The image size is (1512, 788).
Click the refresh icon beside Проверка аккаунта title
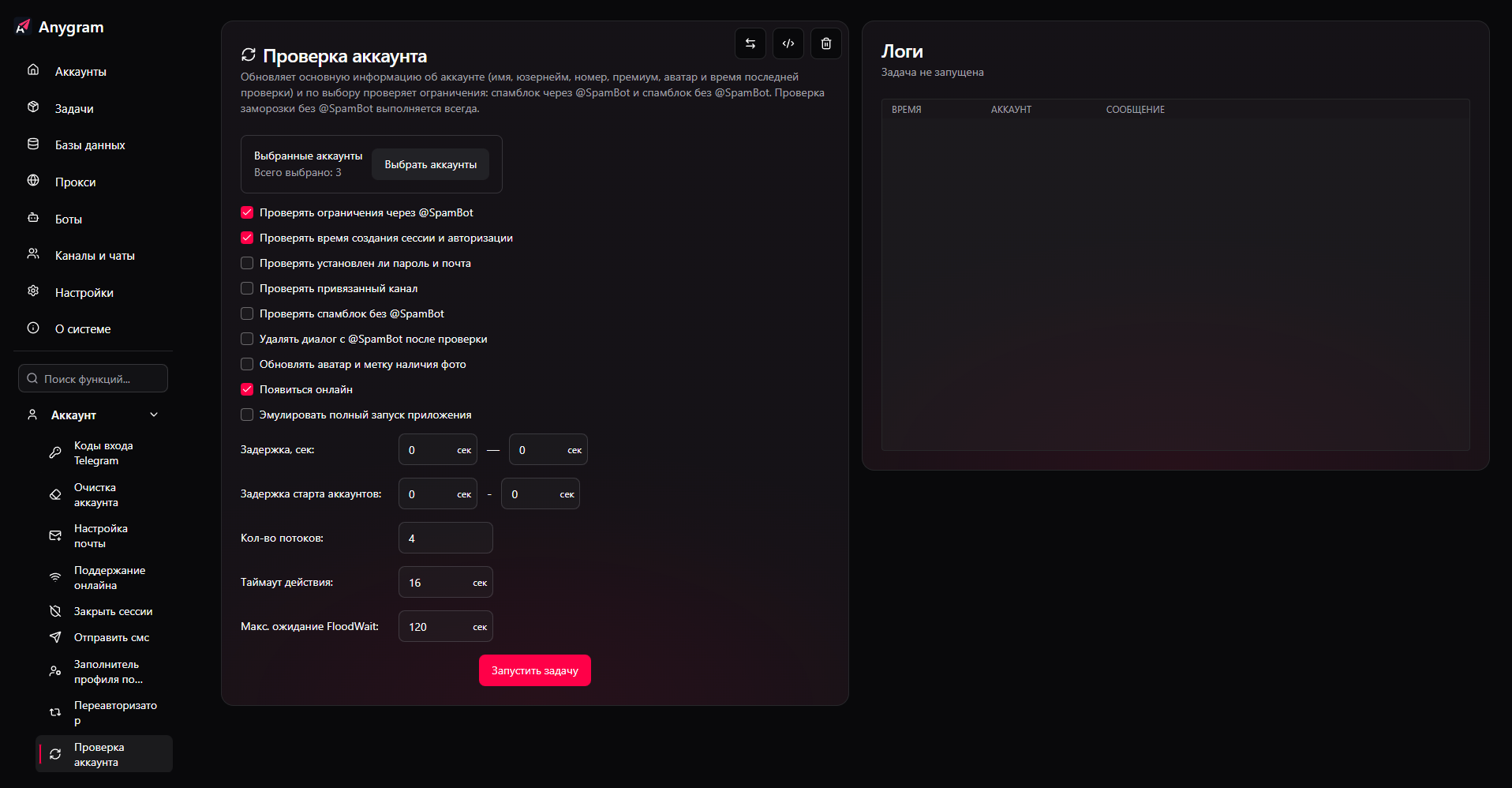(249, 54)
